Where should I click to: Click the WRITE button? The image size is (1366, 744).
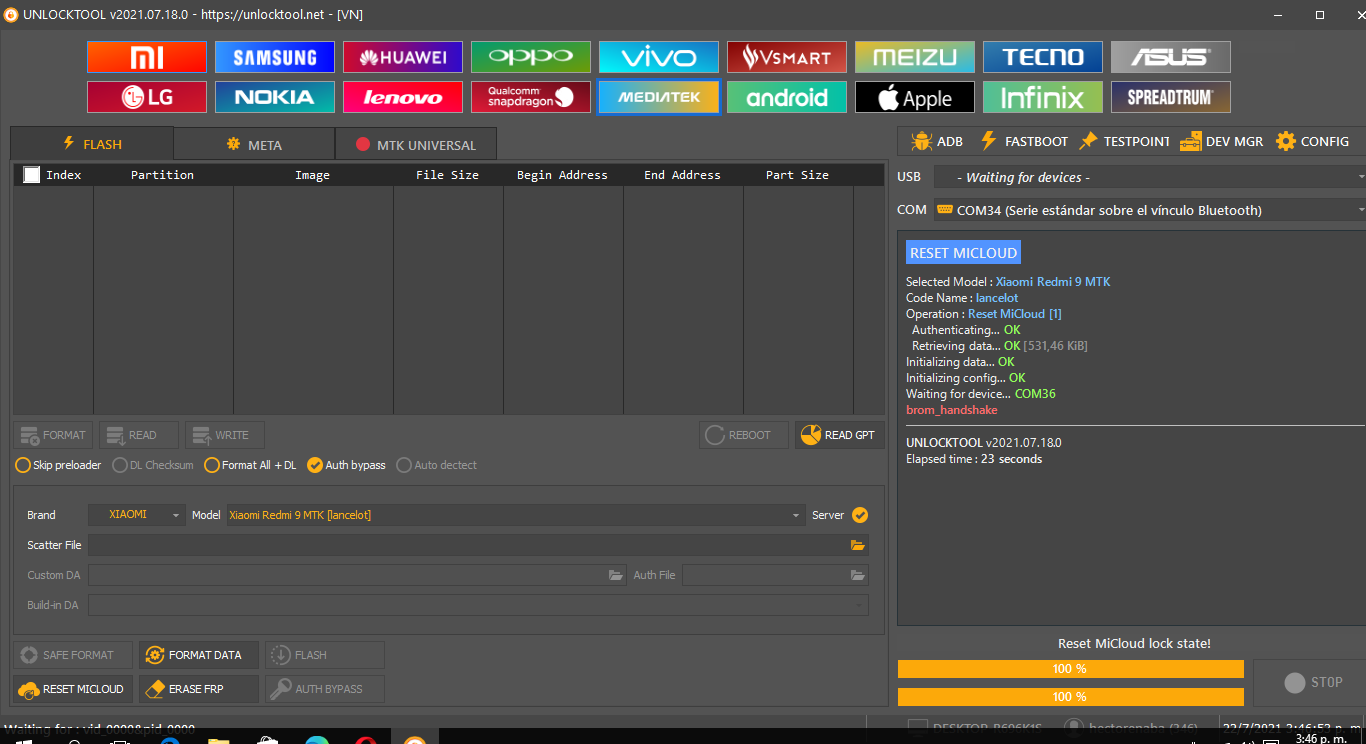[225, 435]
